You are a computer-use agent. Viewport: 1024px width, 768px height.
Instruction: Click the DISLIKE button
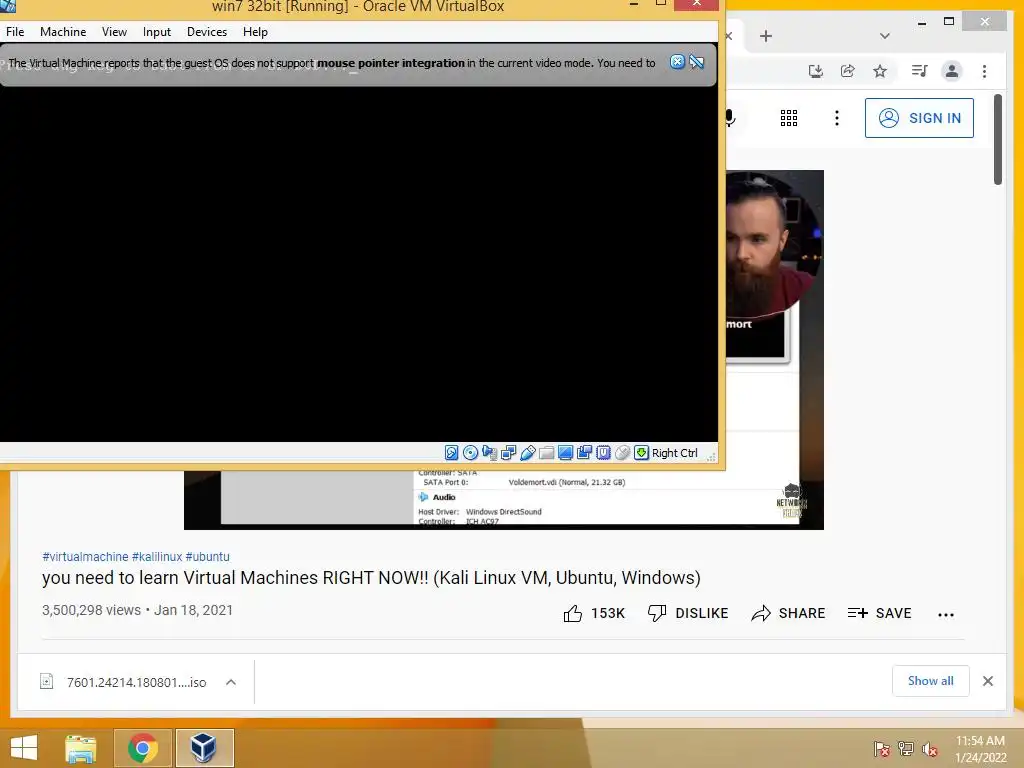688,613
